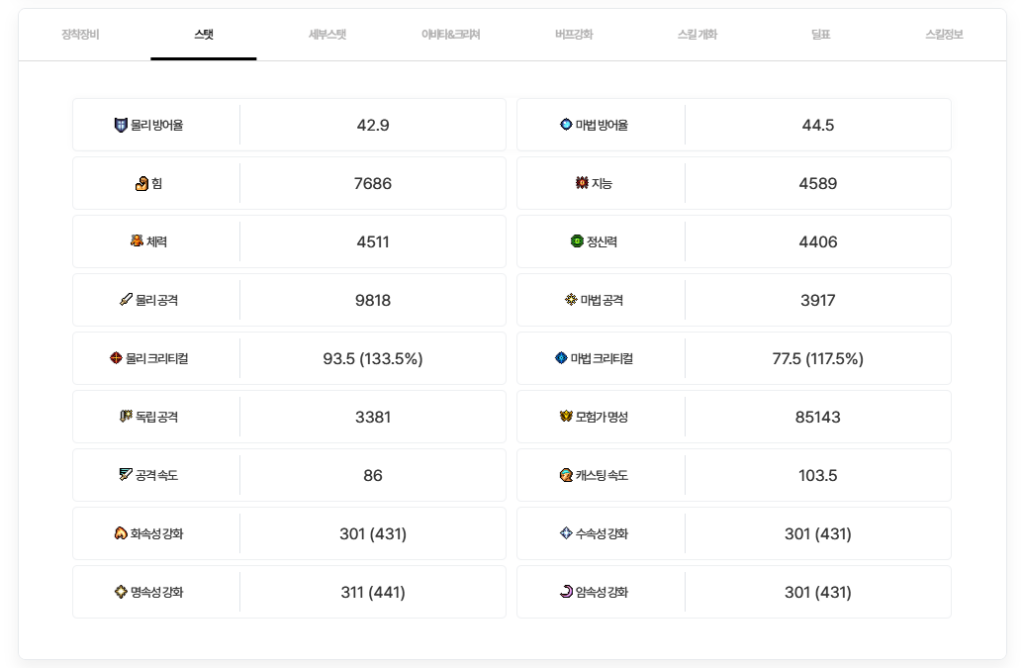Click the 지능 intelligence icon

[x=582, y=183]
